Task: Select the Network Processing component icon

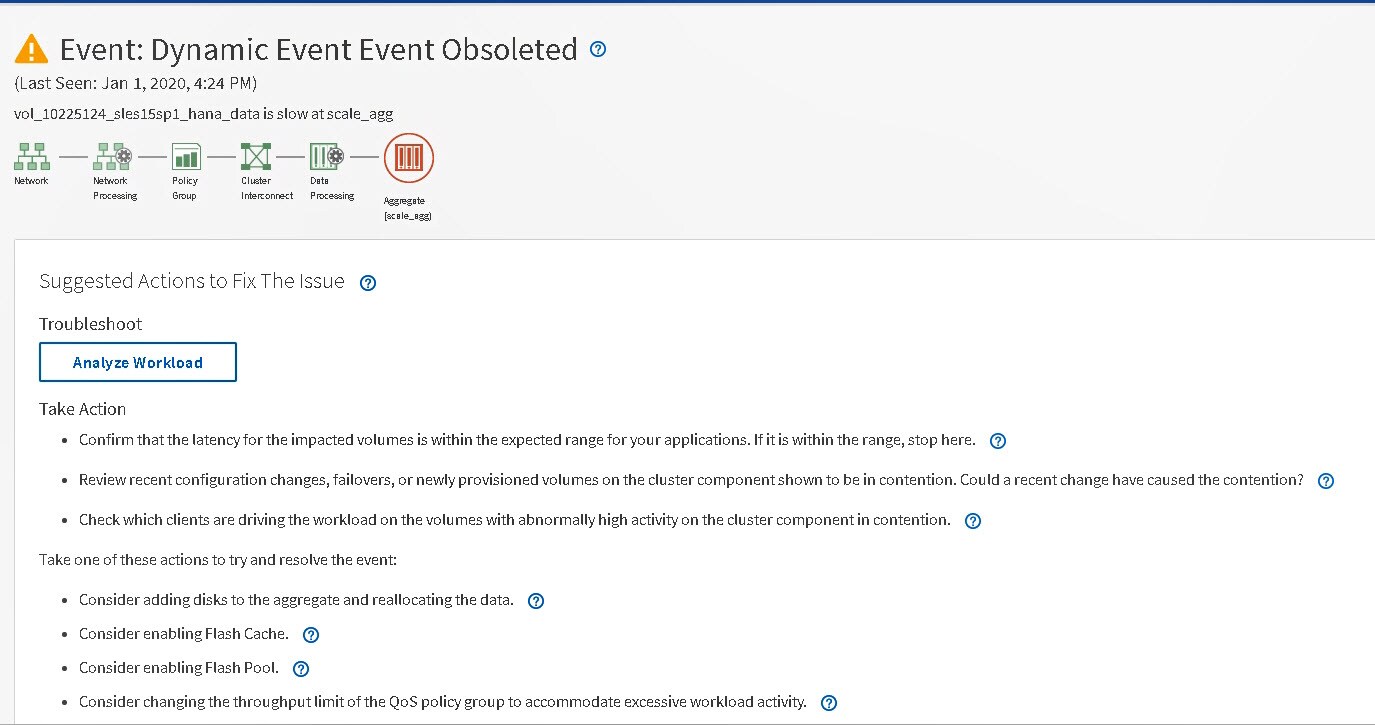Action: coord(111,156)
